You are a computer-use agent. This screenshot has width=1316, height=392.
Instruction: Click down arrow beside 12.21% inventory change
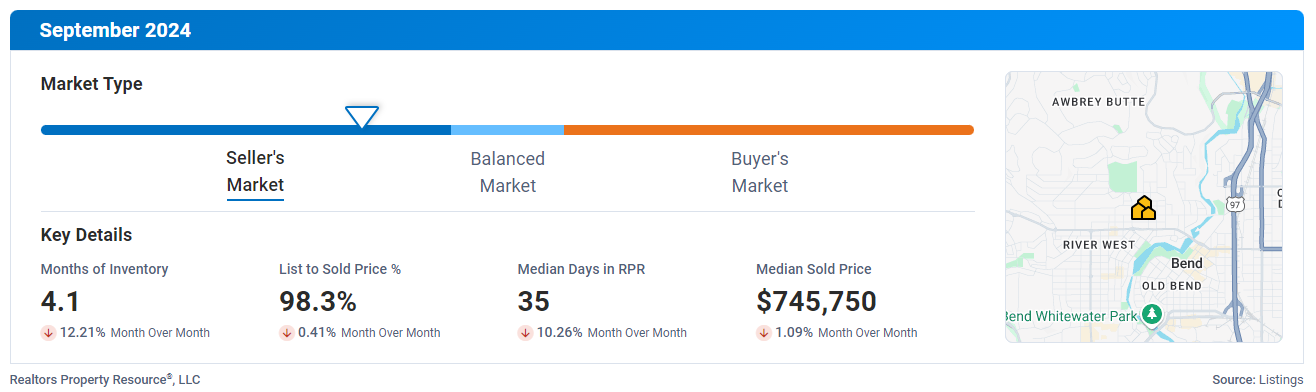coord(48,333)
